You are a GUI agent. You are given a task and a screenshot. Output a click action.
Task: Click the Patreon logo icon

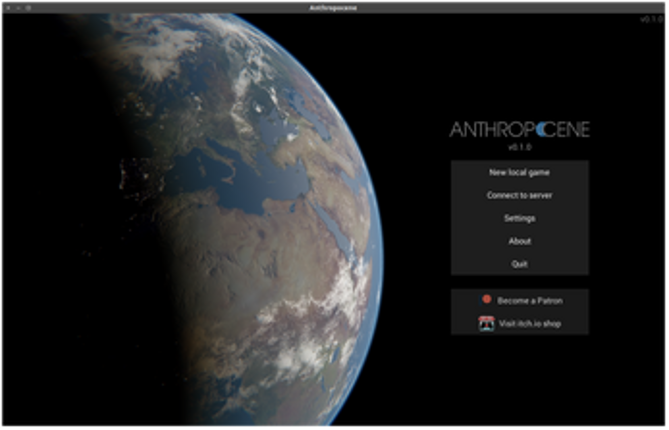[486, 300]
